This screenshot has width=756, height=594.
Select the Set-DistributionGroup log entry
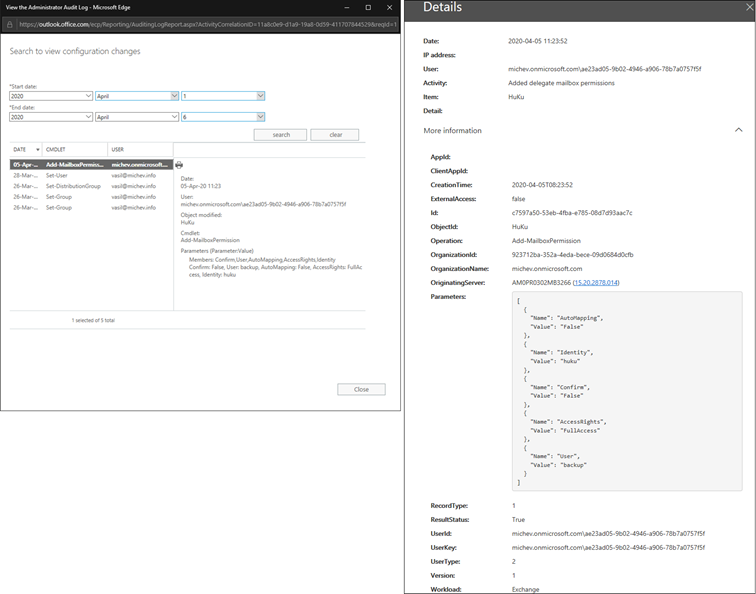pos(73,186)
